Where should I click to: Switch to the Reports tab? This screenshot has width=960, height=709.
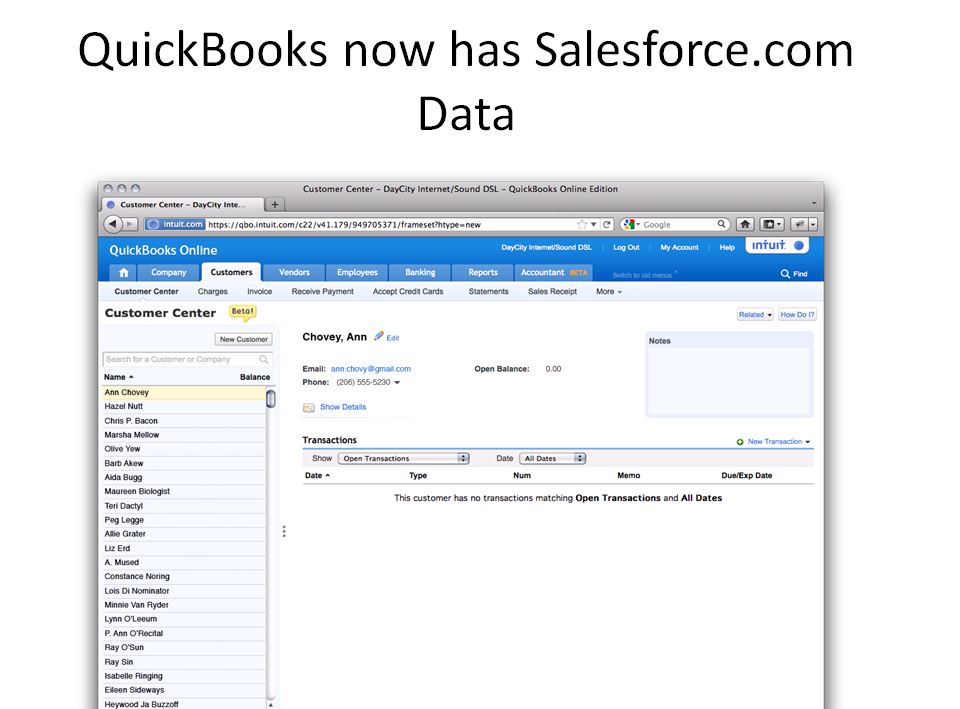coord(483,272)
